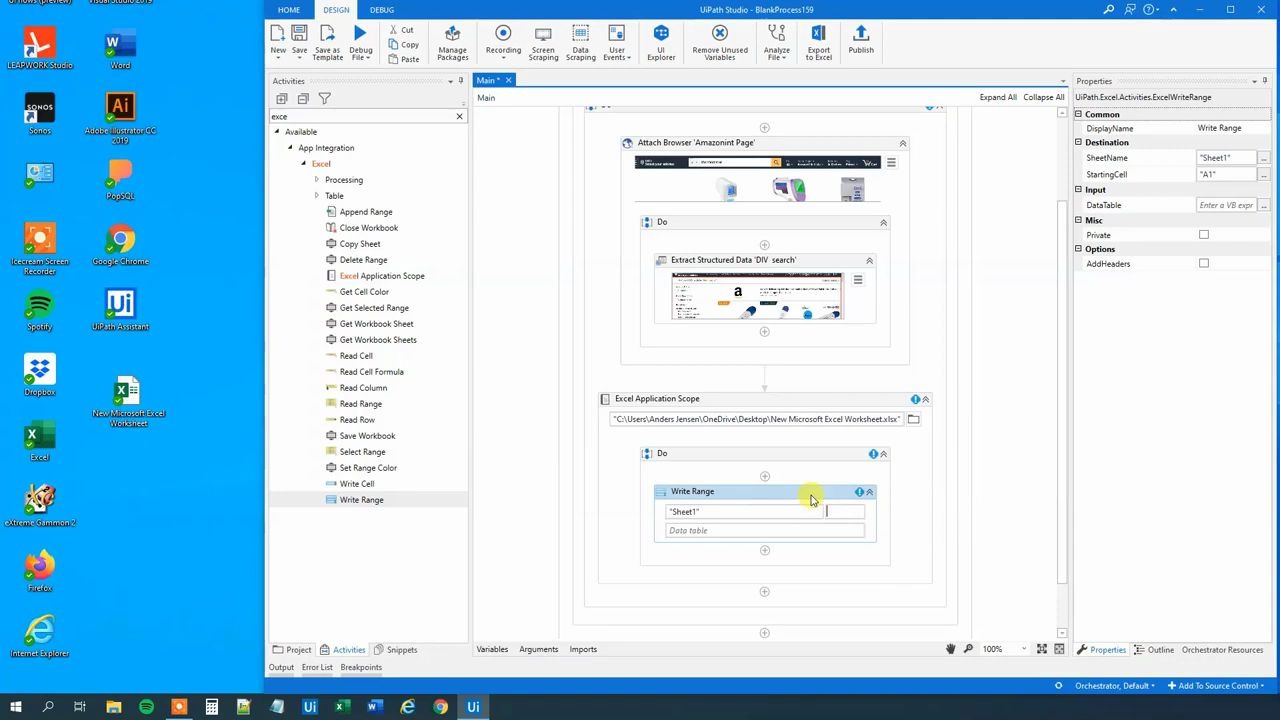
Task: Open Chrome from the Windows taskbar
Action: coord(440,707)
